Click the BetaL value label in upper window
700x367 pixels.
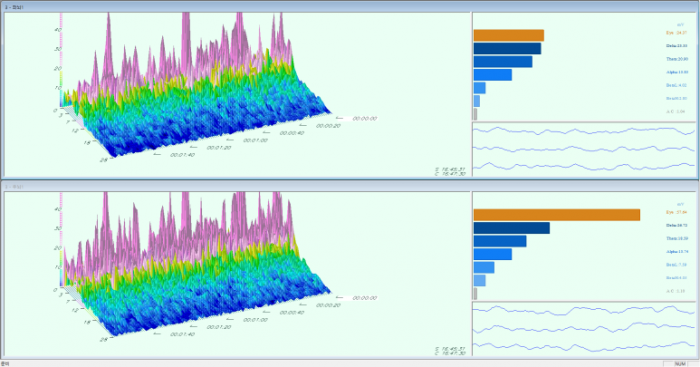point(676,85)
